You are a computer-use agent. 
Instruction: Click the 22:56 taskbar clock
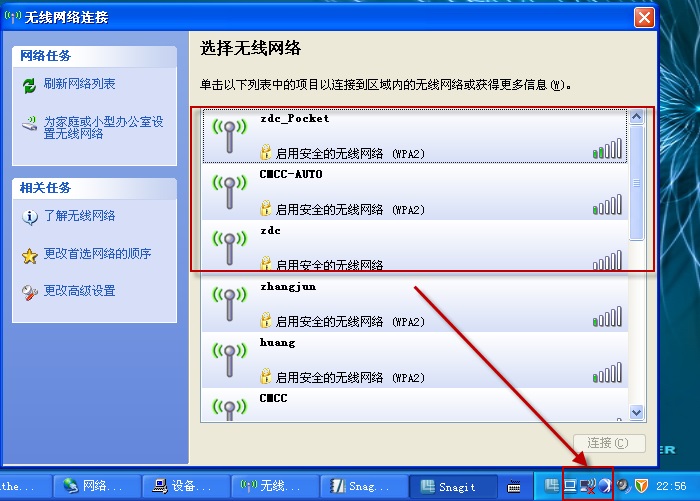671,486
